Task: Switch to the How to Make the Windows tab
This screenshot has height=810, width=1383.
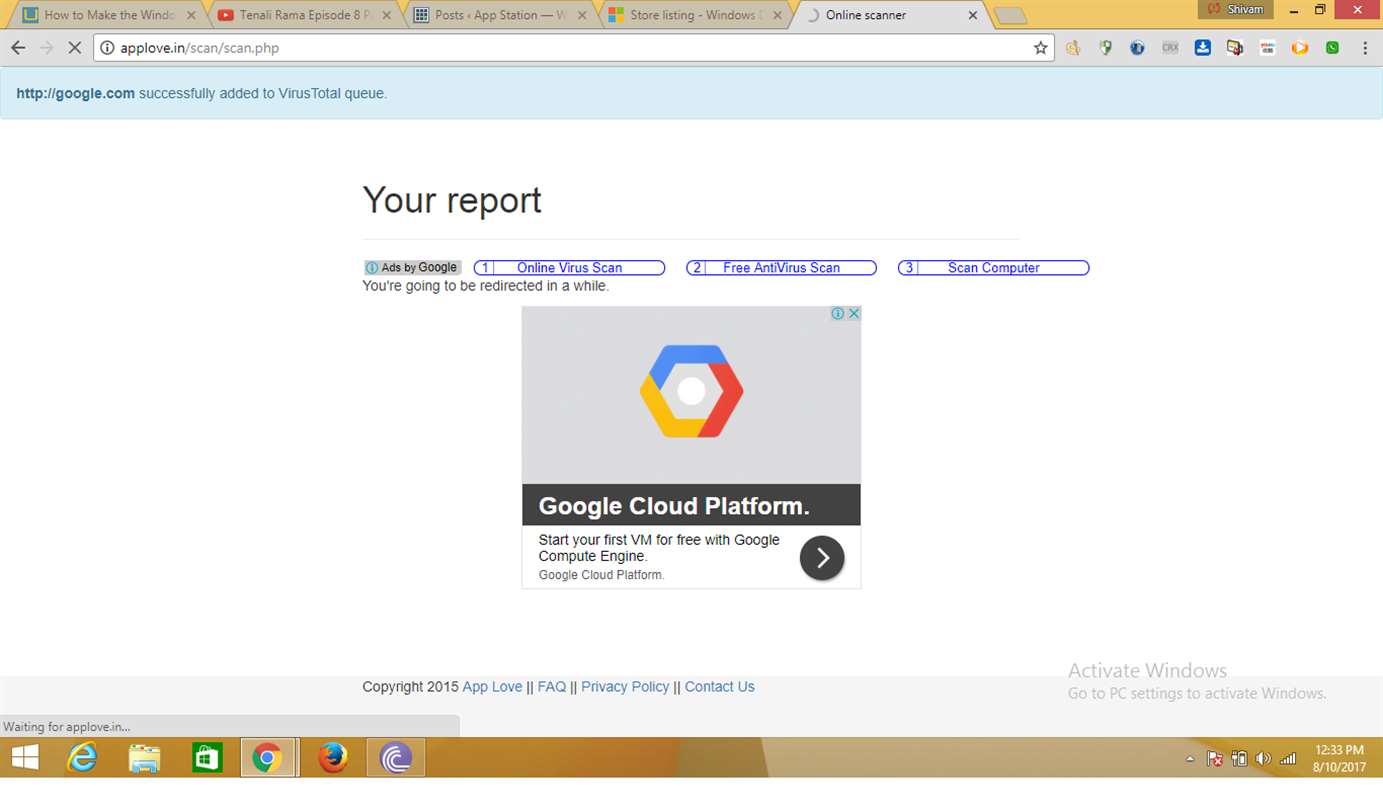Action: (x=110, y=15)
